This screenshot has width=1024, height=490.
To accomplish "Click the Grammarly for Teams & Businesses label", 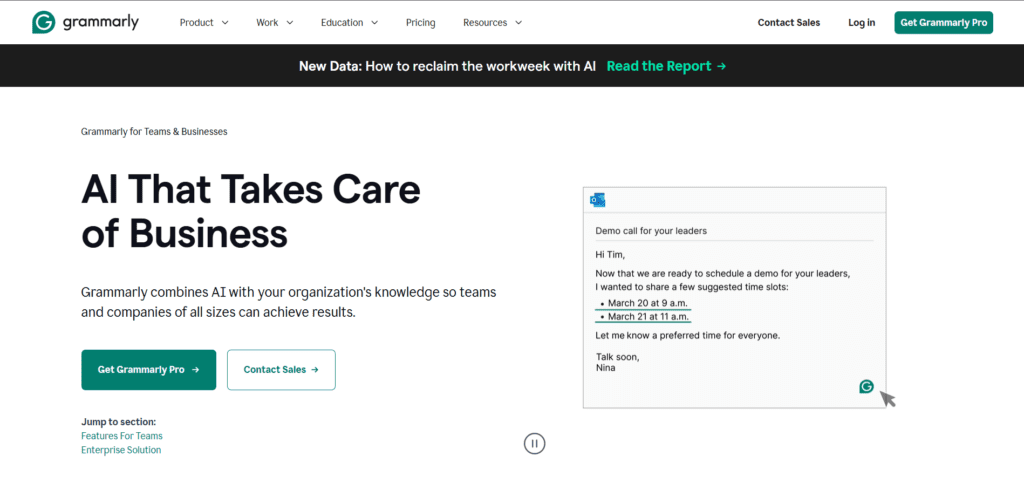I will point(154,131).
